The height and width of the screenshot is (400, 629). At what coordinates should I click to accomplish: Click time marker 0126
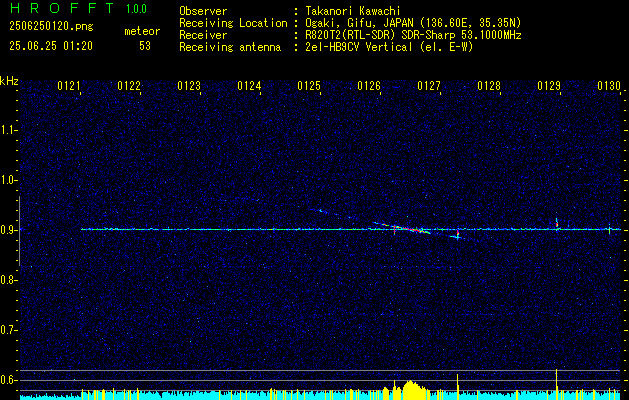pyautogui.click(x=369, y=86)
